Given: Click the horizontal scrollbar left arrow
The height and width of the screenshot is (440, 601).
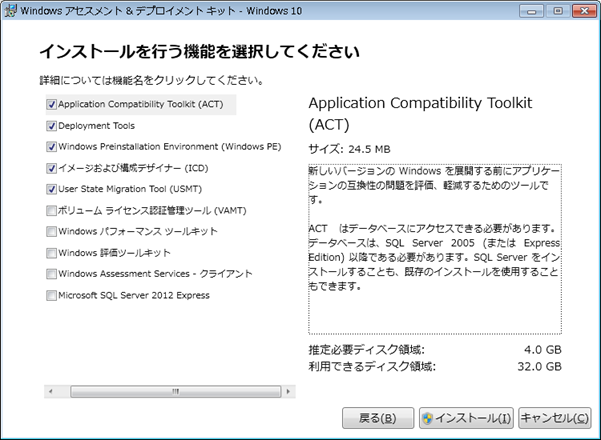Looking at the screenshot, I should click(51, 391).
